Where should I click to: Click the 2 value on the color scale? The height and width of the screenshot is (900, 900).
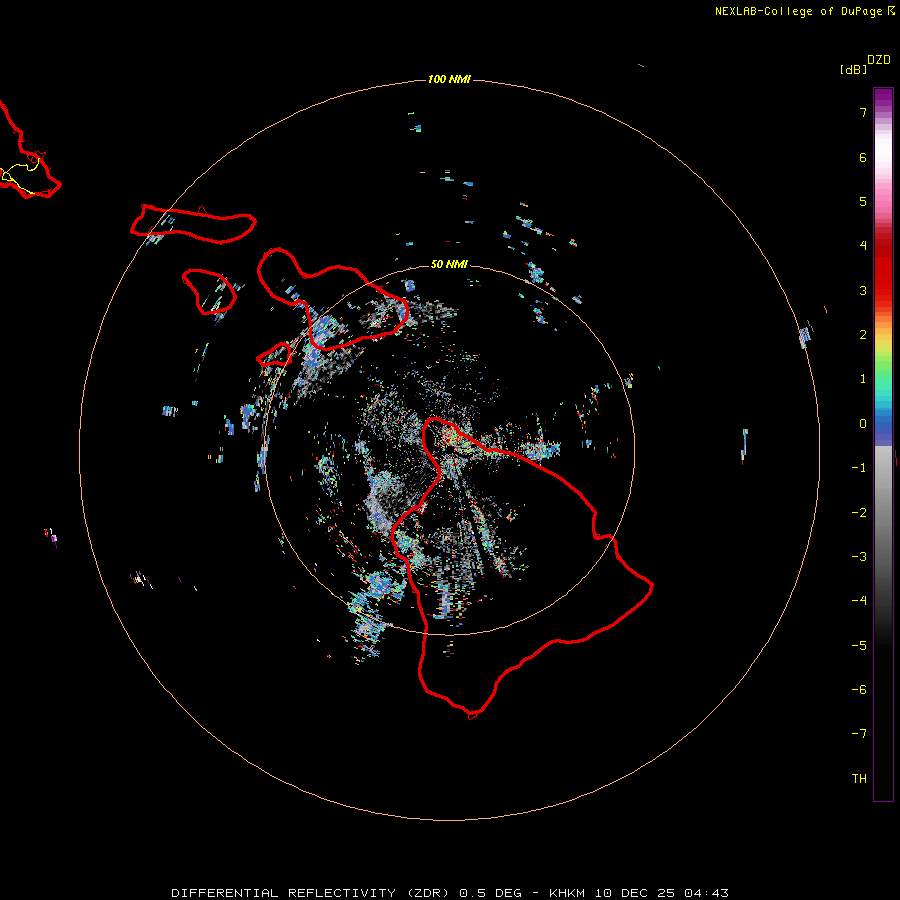coord(863,335)
